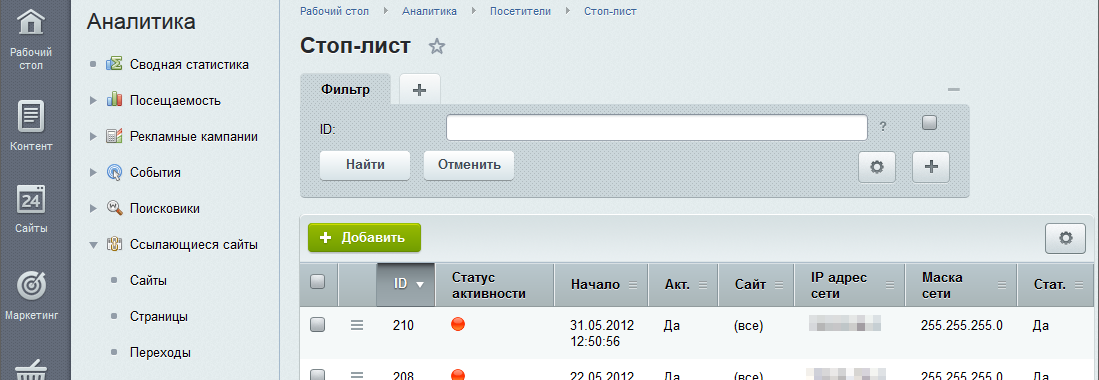Click the Поисковики magnifier icon
This screenshot has height=380, width=1099.
pyautogui.click(x=114, y=208)
